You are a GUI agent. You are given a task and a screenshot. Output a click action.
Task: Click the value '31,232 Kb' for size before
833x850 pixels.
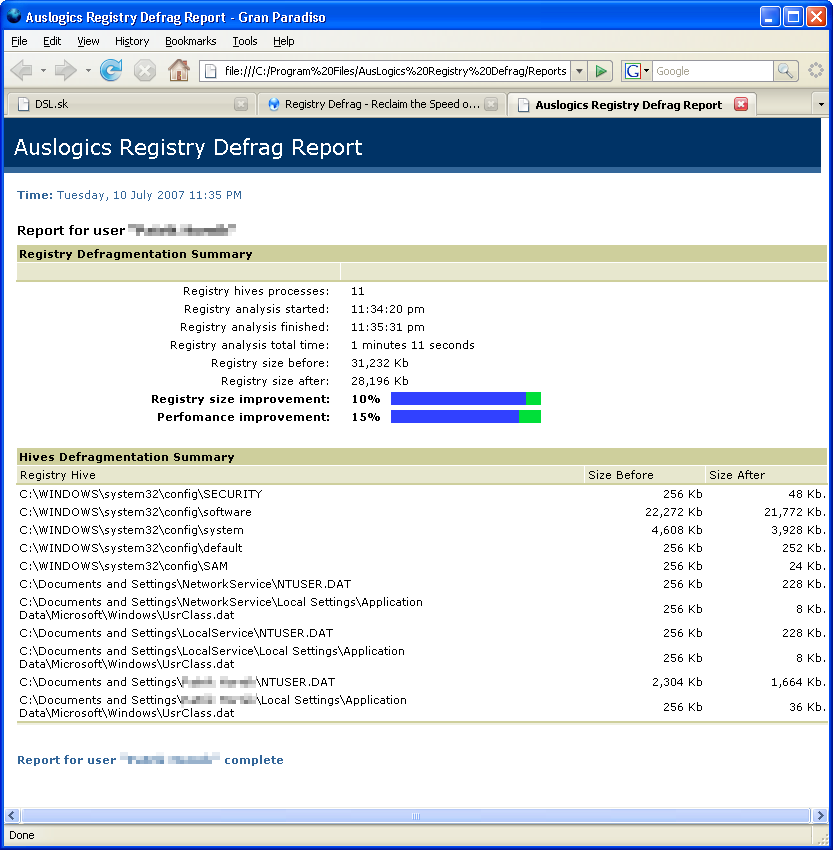(x=379, y=363)
